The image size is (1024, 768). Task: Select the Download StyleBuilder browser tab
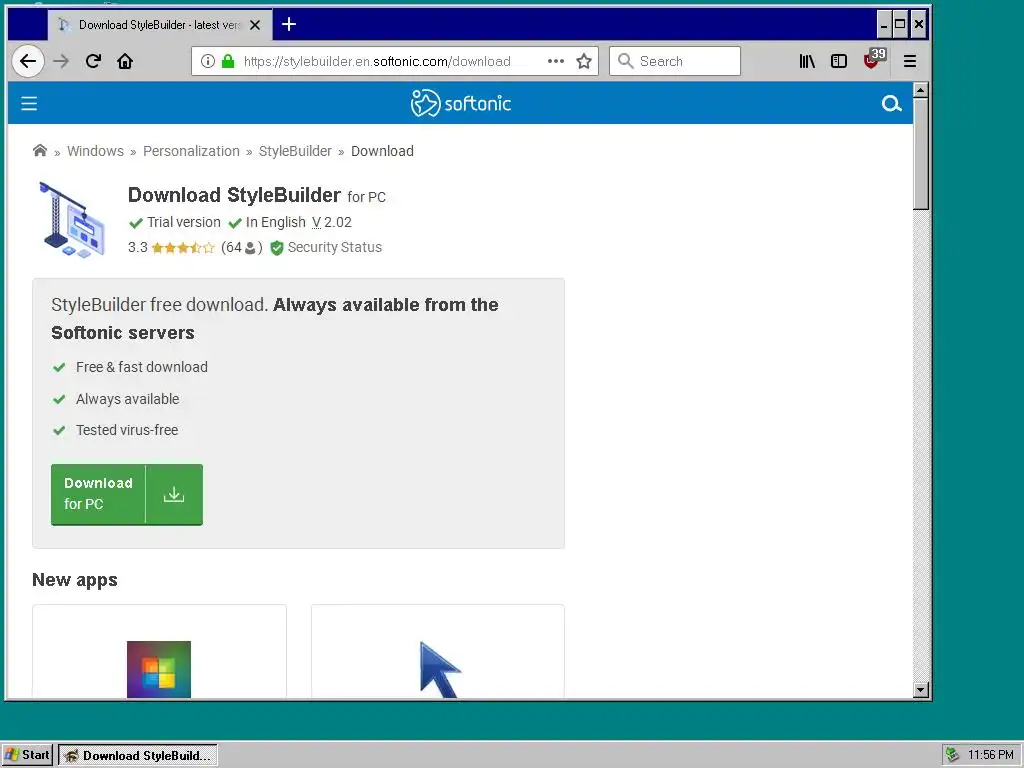[159, 25]
